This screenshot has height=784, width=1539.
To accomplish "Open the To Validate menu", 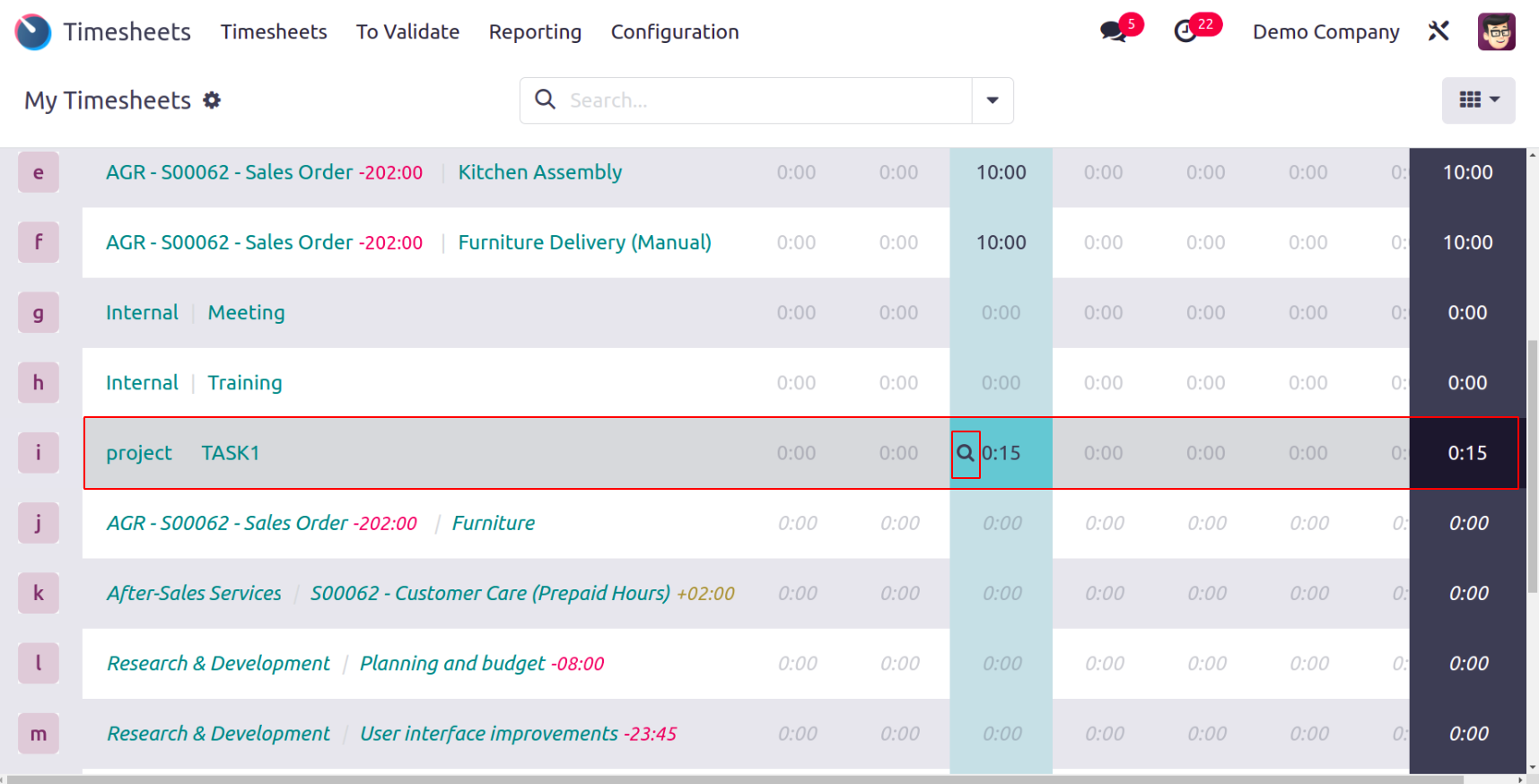I will point(407,32).
